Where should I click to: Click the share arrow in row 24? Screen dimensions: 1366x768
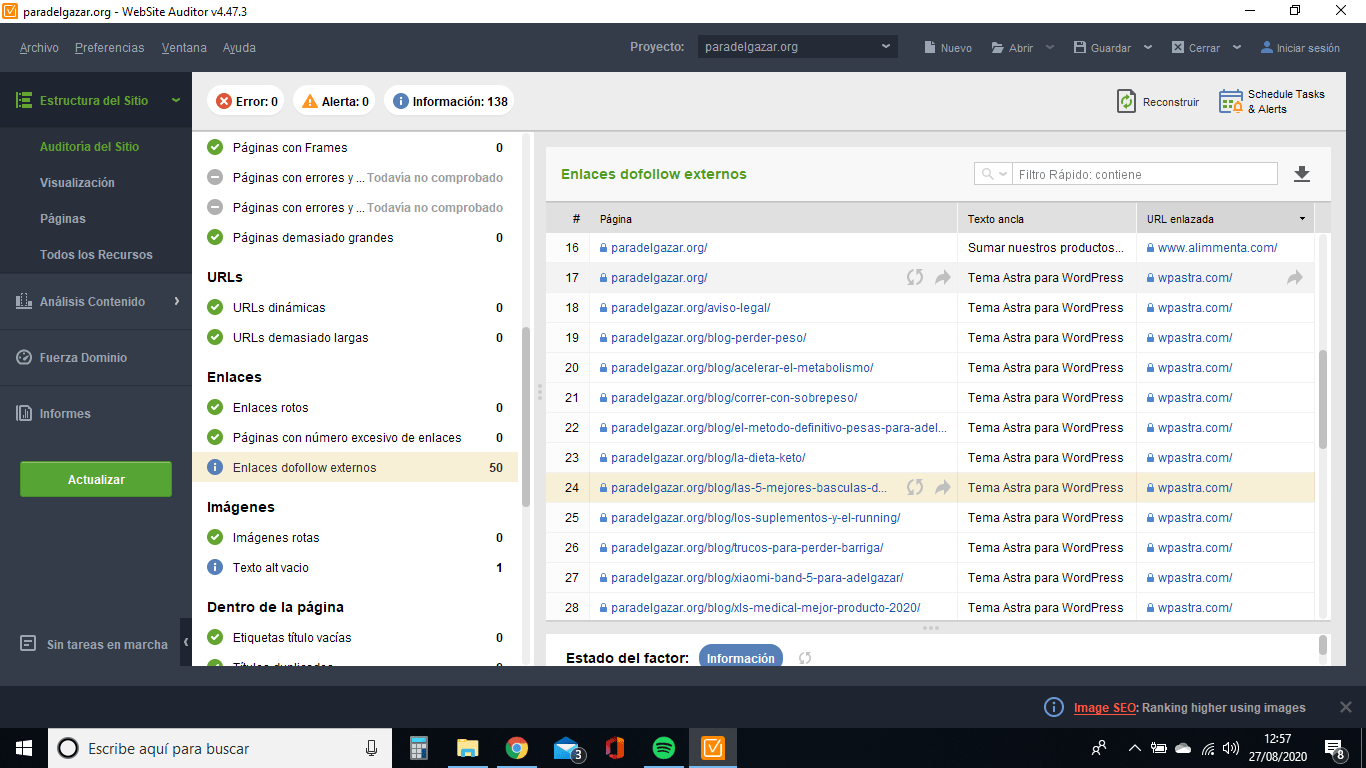(942, 487)
